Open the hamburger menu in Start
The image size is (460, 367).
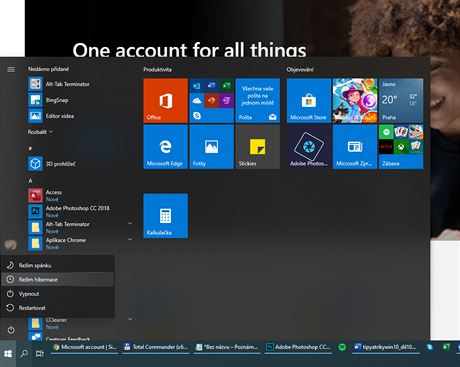[11, 69]
